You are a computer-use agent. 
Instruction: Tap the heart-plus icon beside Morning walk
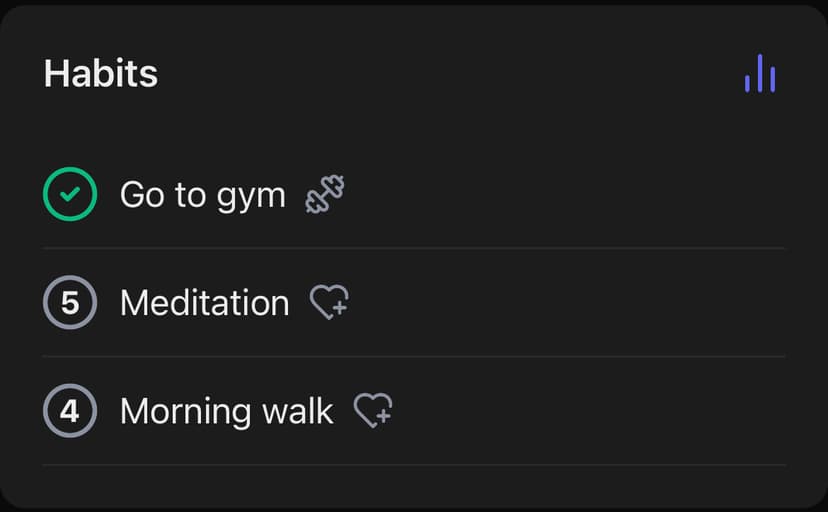(373, 410)
